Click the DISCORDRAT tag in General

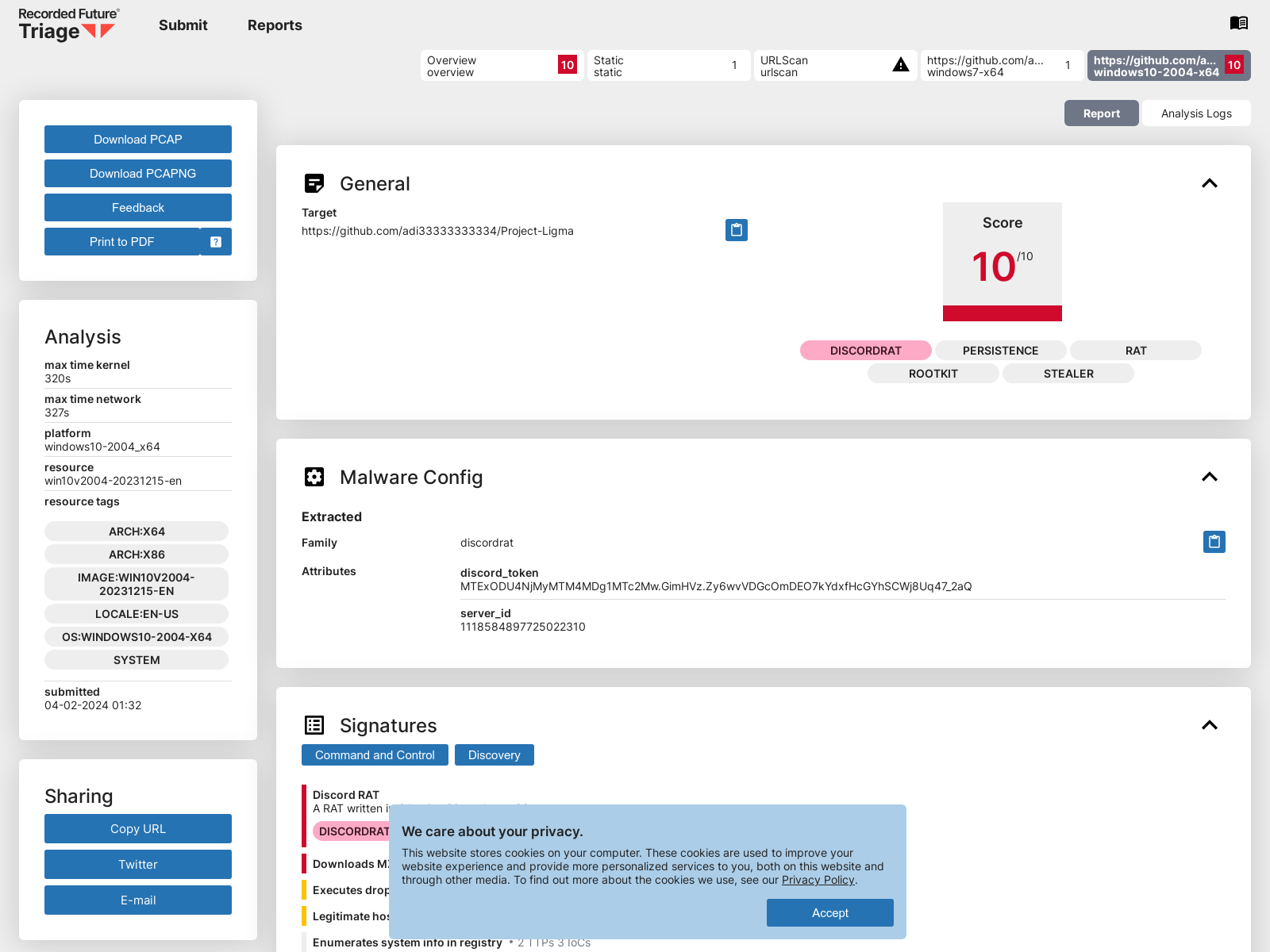tap(866, 351)
